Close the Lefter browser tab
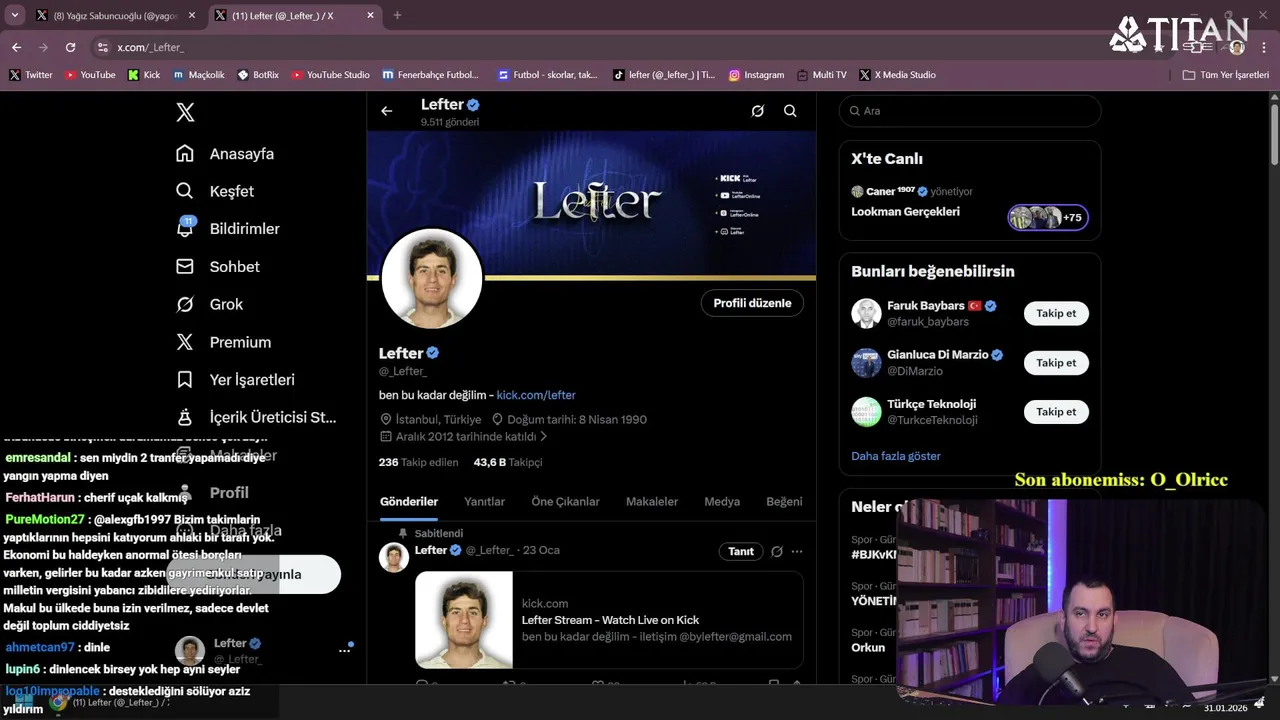 (x=370, y=16)
